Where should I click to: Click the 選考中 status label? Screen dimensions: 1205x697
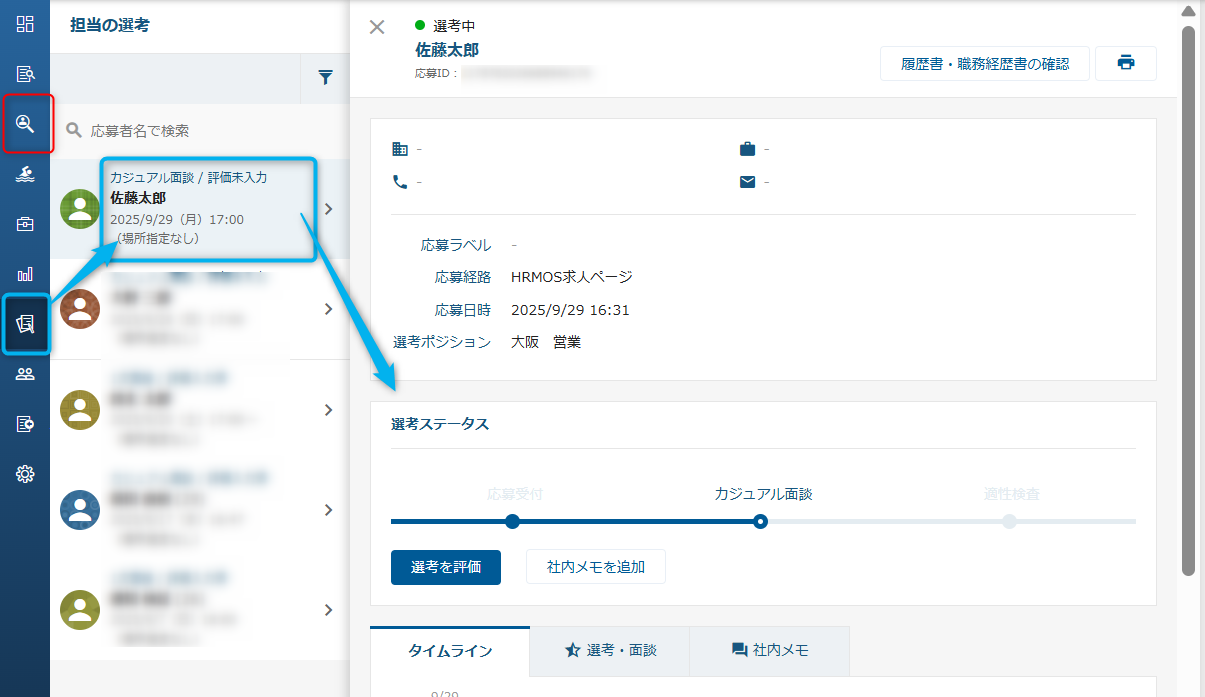(x=454, y=26)
